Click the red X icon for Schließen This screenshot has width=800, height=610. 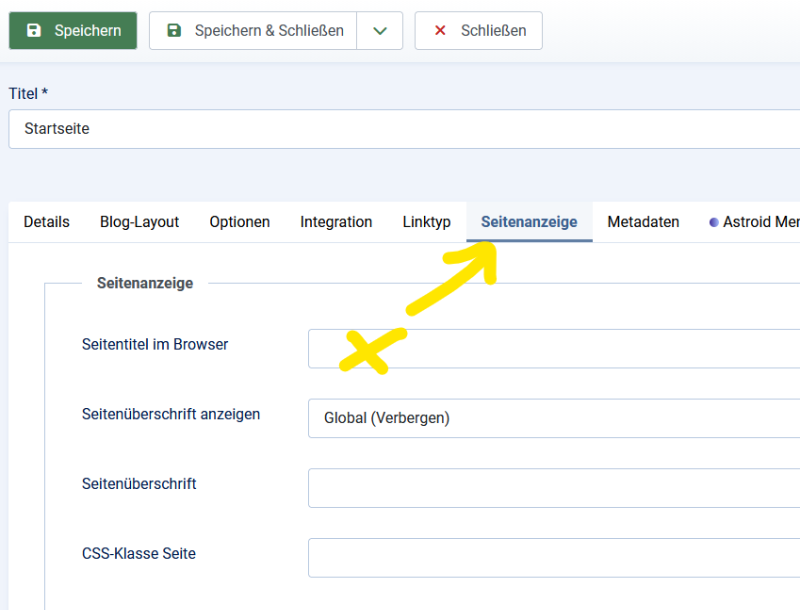(440, 31)
